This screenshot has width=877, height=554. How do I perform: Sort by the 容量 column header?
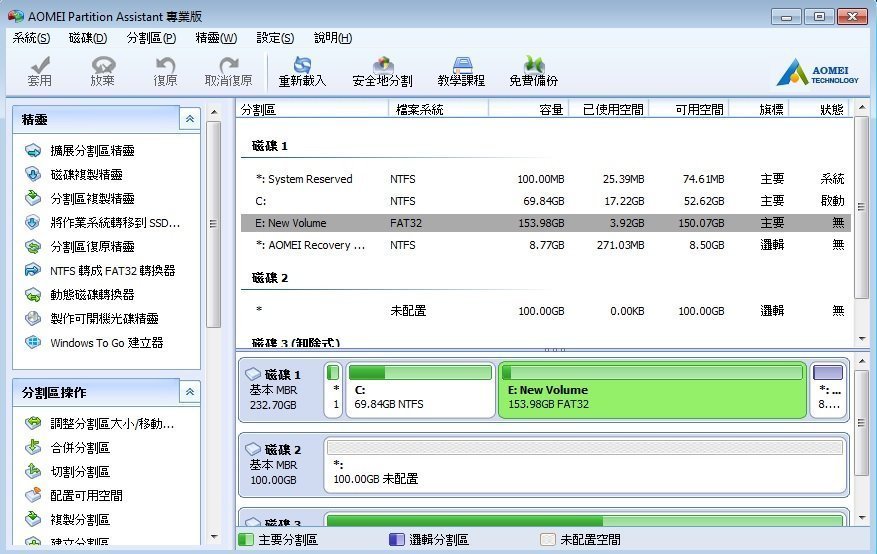tap(529, 110)
